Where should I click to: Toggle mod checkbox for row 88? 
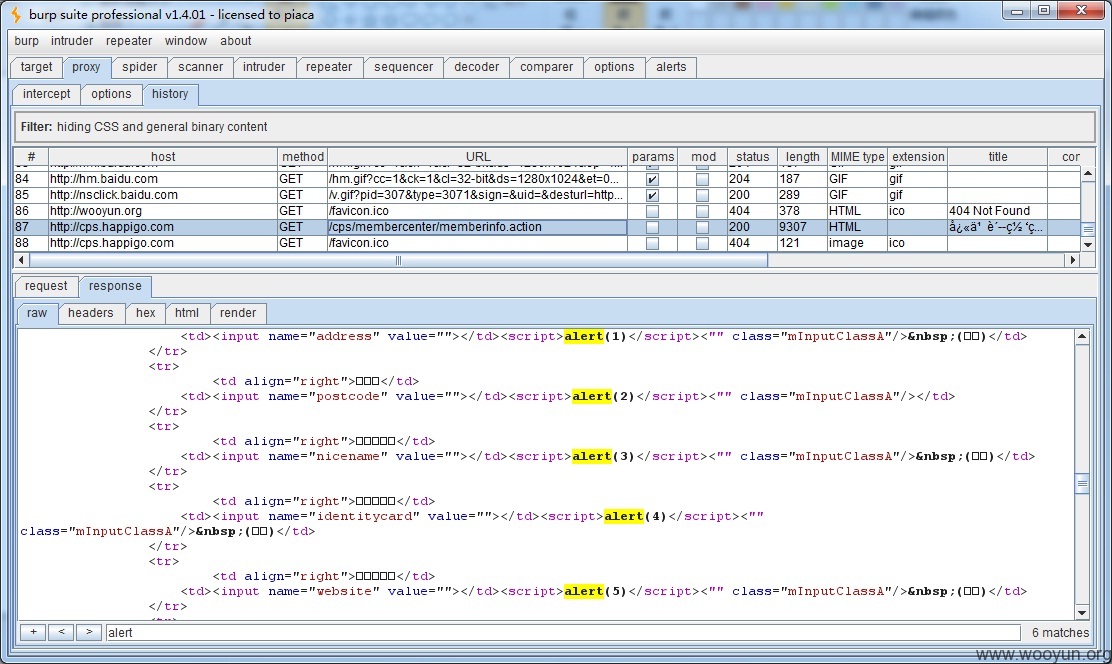click(702, 243)
